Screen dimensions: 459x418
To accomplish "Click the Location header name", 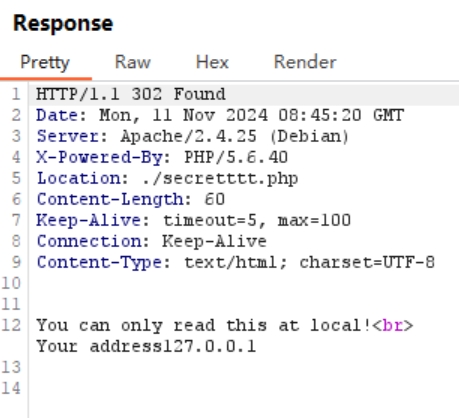I will pos(78,178).
